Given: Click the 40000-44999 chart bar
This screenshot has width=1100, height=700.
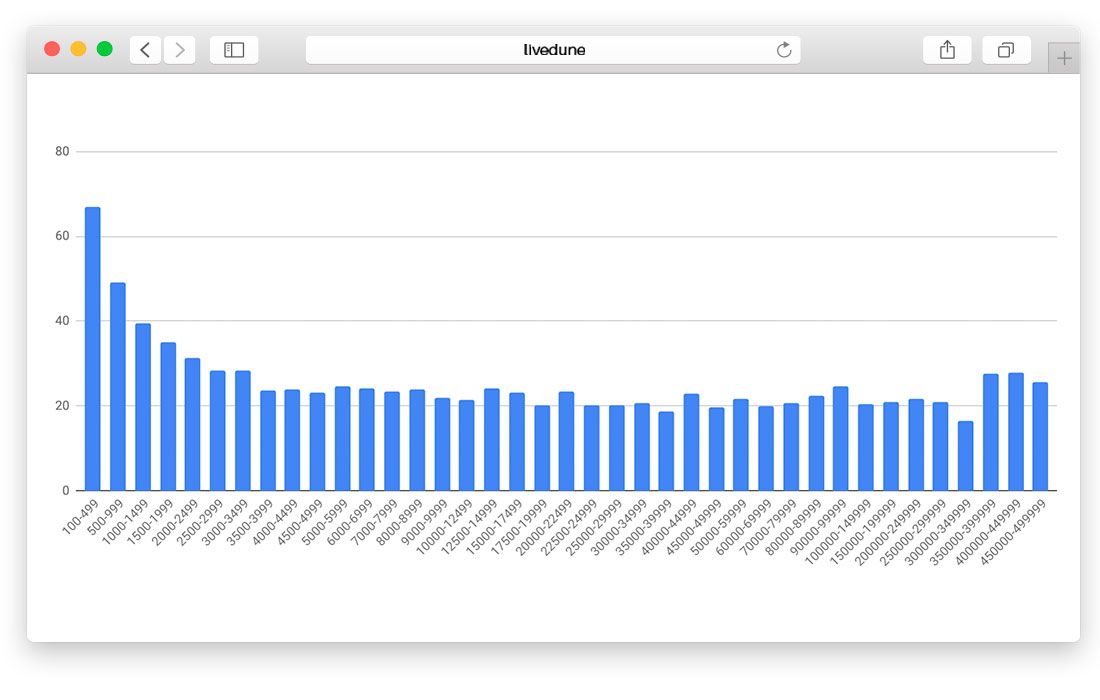Looking at the screenshot, I should pyautogui.click(x=691, y=442).
